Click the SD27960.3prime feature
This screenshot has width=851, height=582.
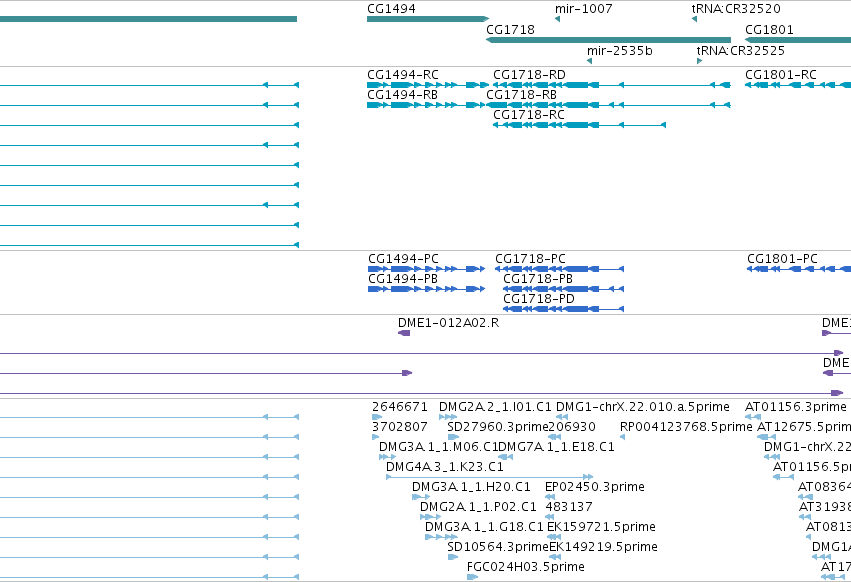(x=453, y=437)
